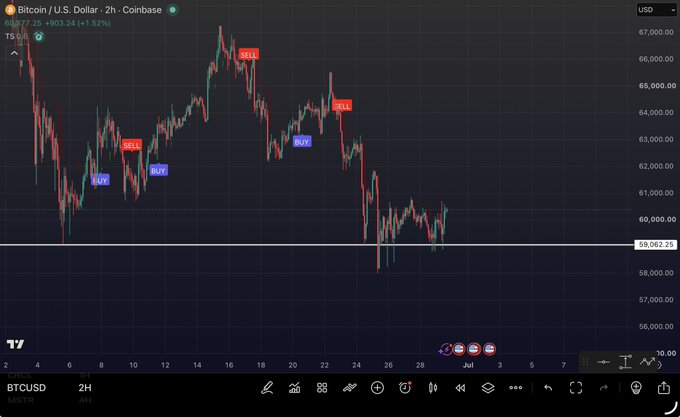Click the Bitcoin / U.S. Dollar title
This screenshot has height=417, width=680.
[x=58, y=10]
